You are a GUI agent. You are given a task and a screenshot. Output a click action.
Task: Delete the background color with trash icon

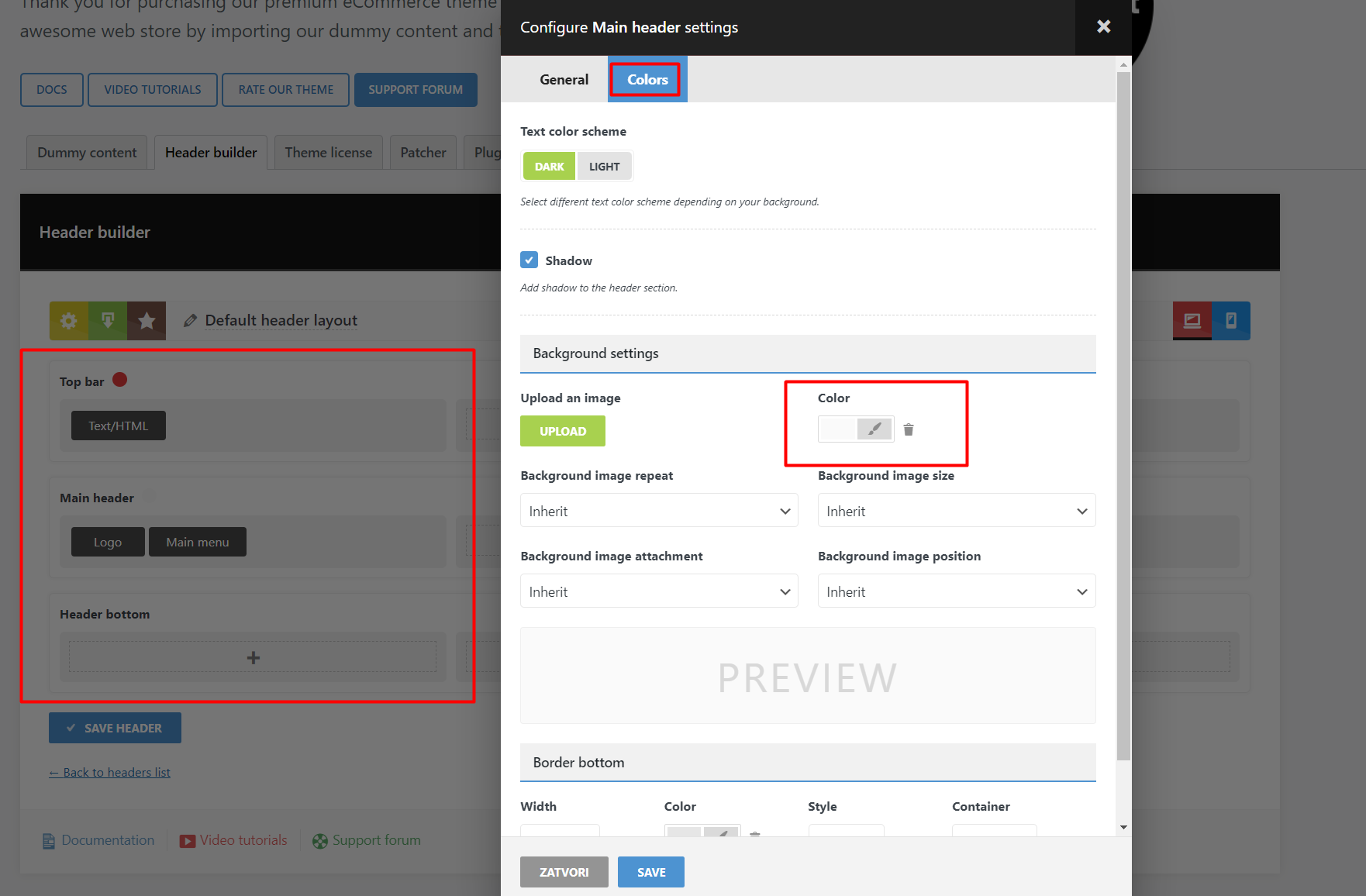click(x=909, y=429)
